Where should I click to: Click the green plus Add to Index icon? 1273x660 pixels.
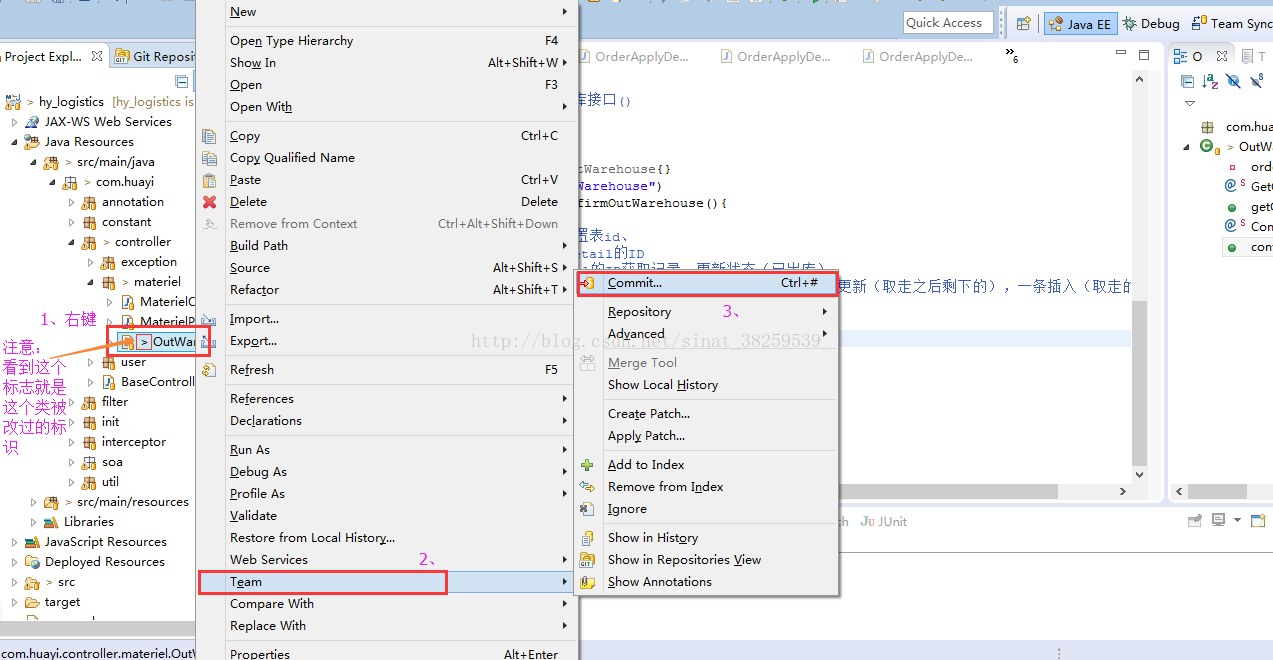point(588,465)
